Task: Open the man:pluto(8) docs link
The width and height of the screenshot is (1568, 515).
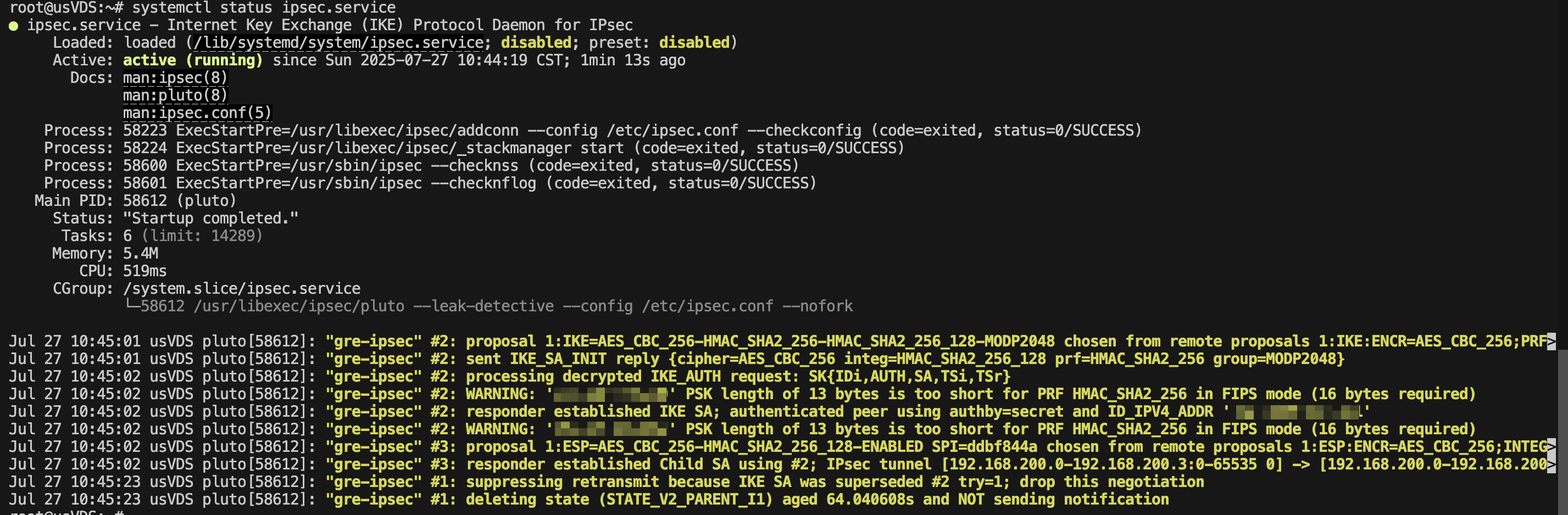Action: pyautogui.click(x=175, y=96)
